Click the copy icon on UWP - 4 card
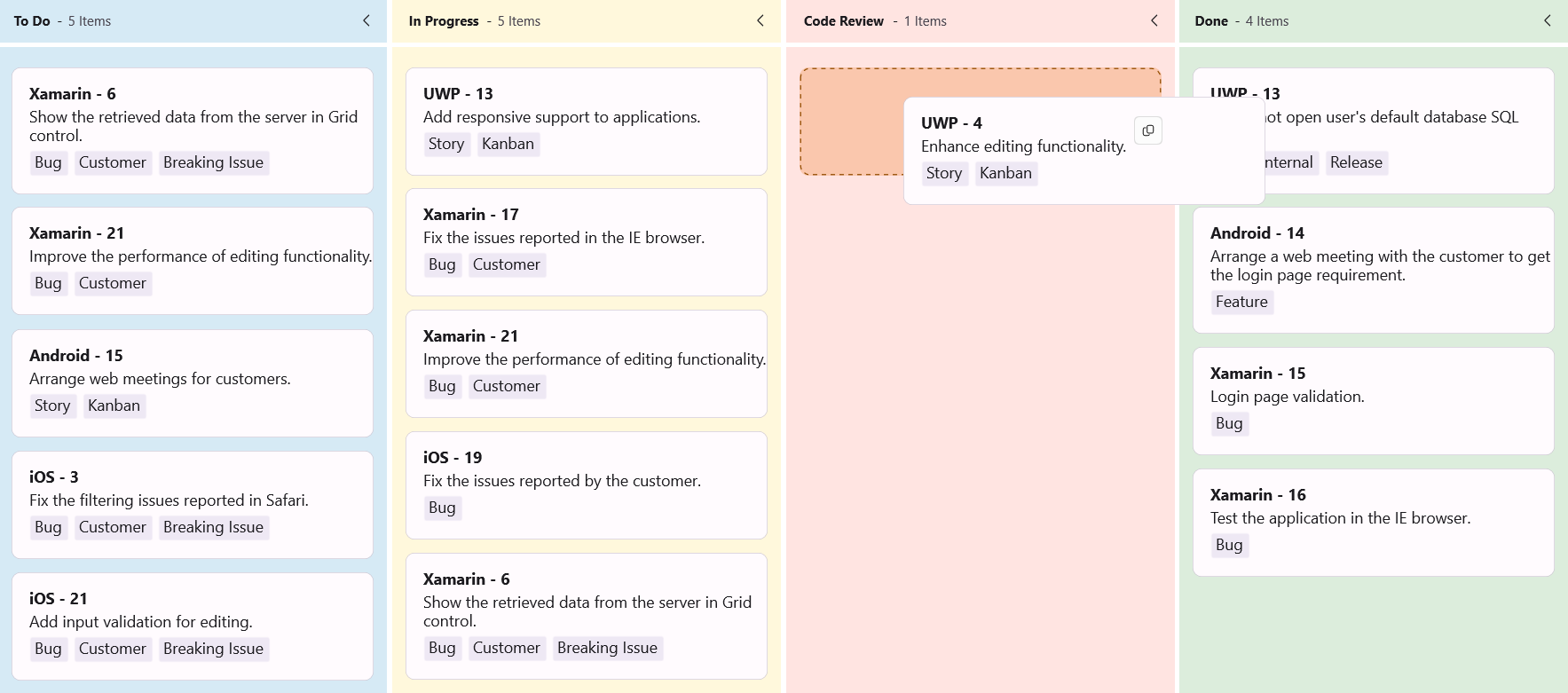This screenshot has height=693, width=1568. tap(1148, 130)
